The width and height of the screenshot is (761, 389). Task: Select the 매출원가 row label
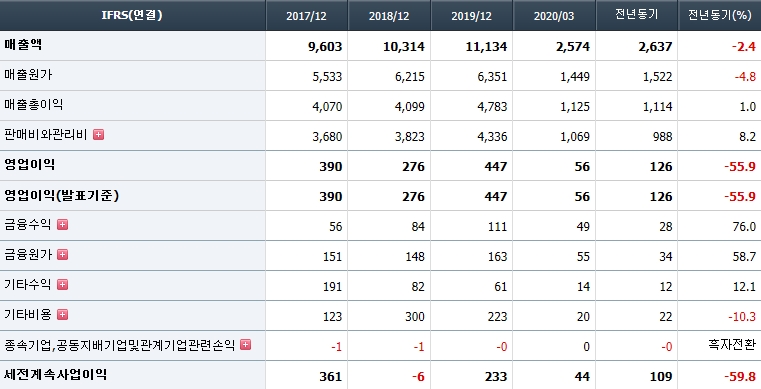pos(28,75)
